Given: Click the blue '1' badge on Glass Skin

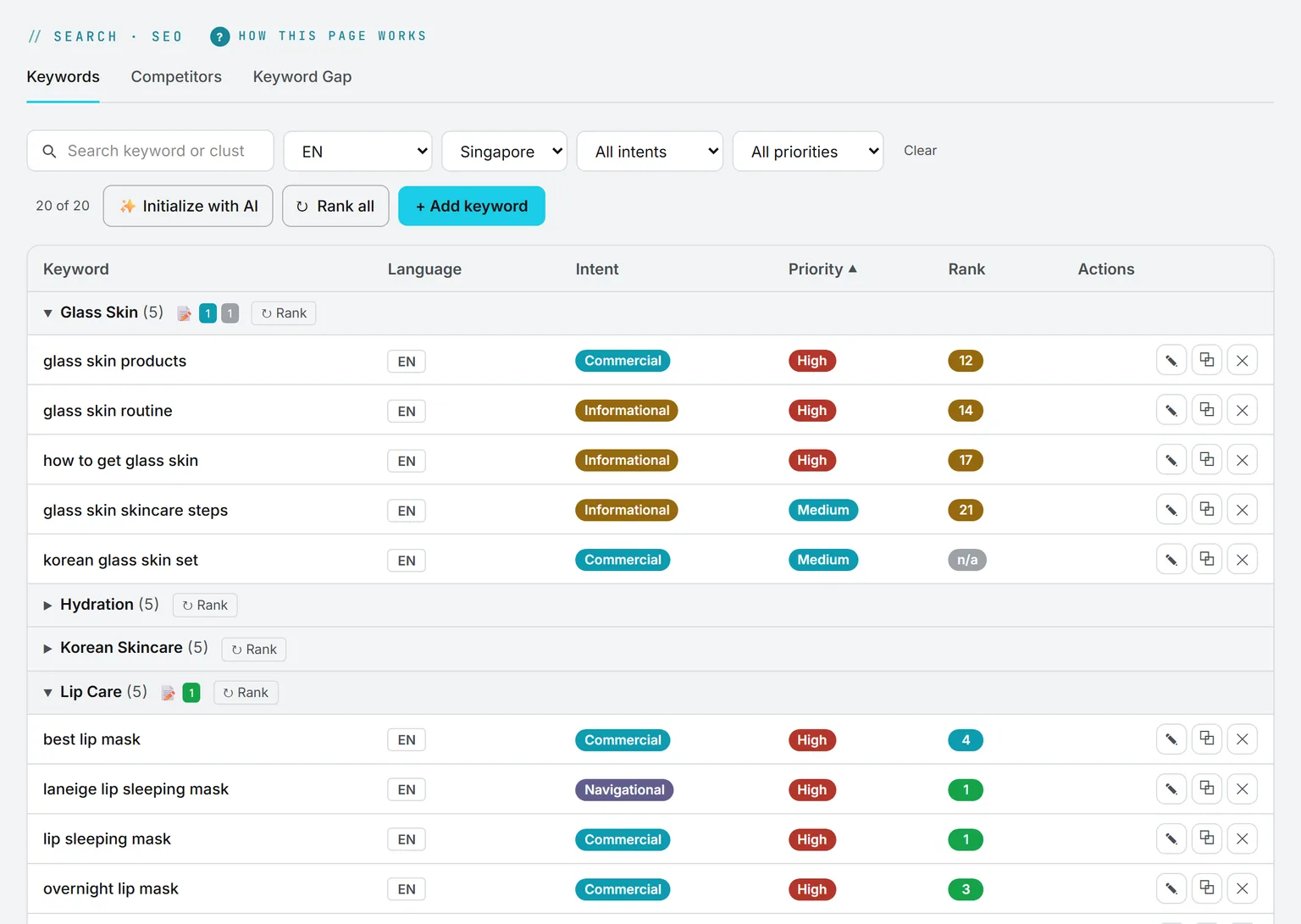Looking at the screenshot, I should [208, 313].
